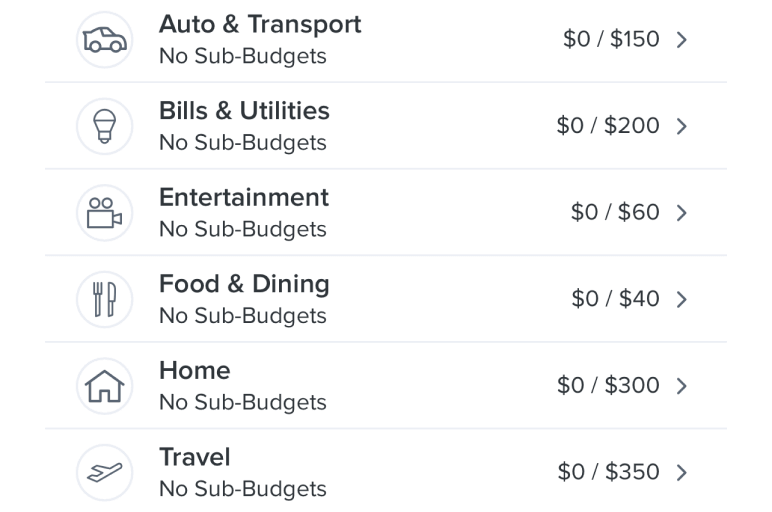This screenshot has height=512, width=772.
Task: Expand the Entertainment chevron arrow
Action: [x=681, y=213]
